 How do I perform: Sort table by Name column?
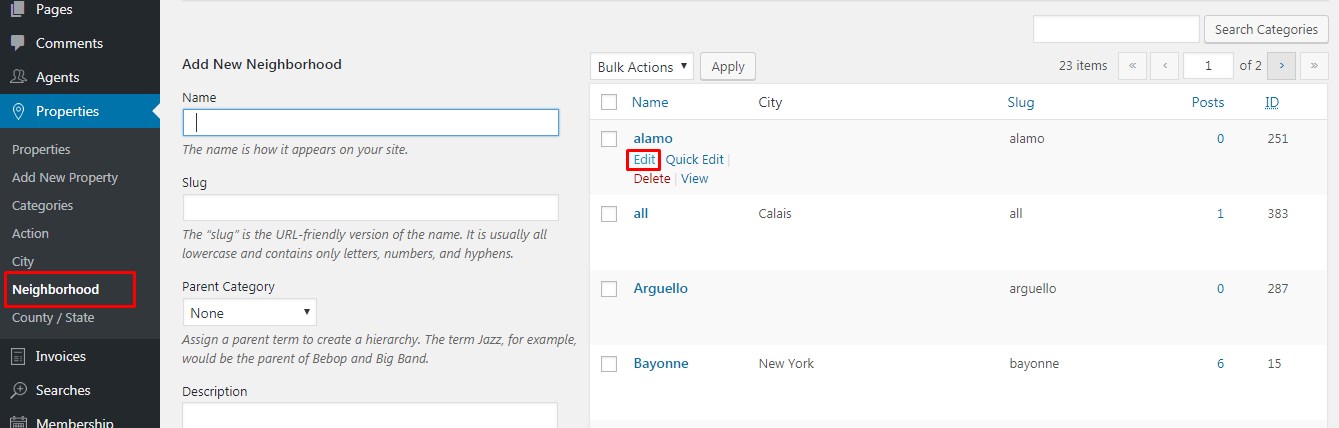(650, 102)
